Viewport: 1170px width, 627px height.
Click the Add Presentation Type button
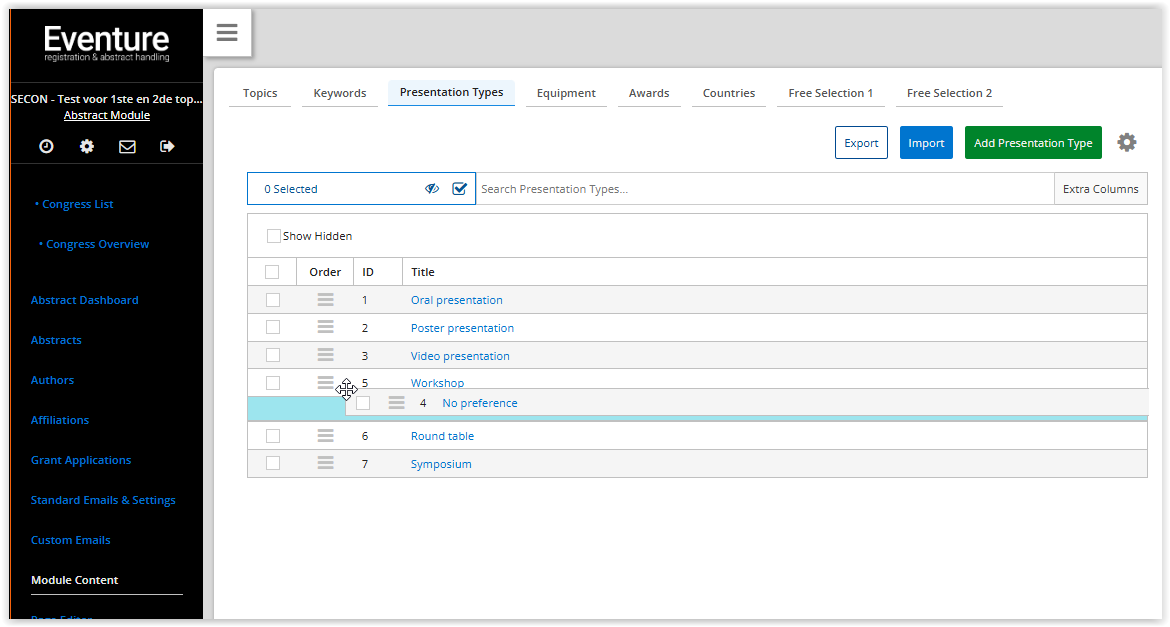pyautogui.click(x=1033, y=143)
